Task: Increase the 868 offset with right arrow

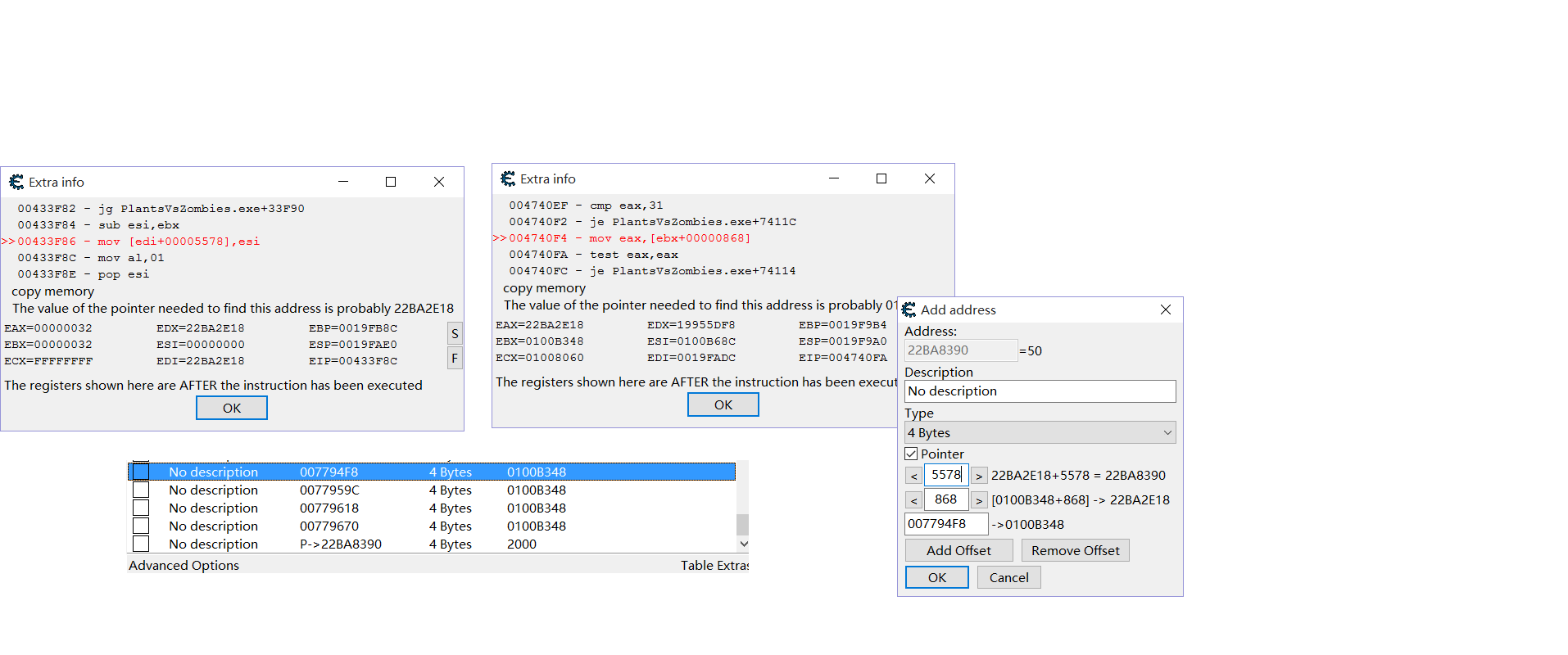Action: coord(979,500)
